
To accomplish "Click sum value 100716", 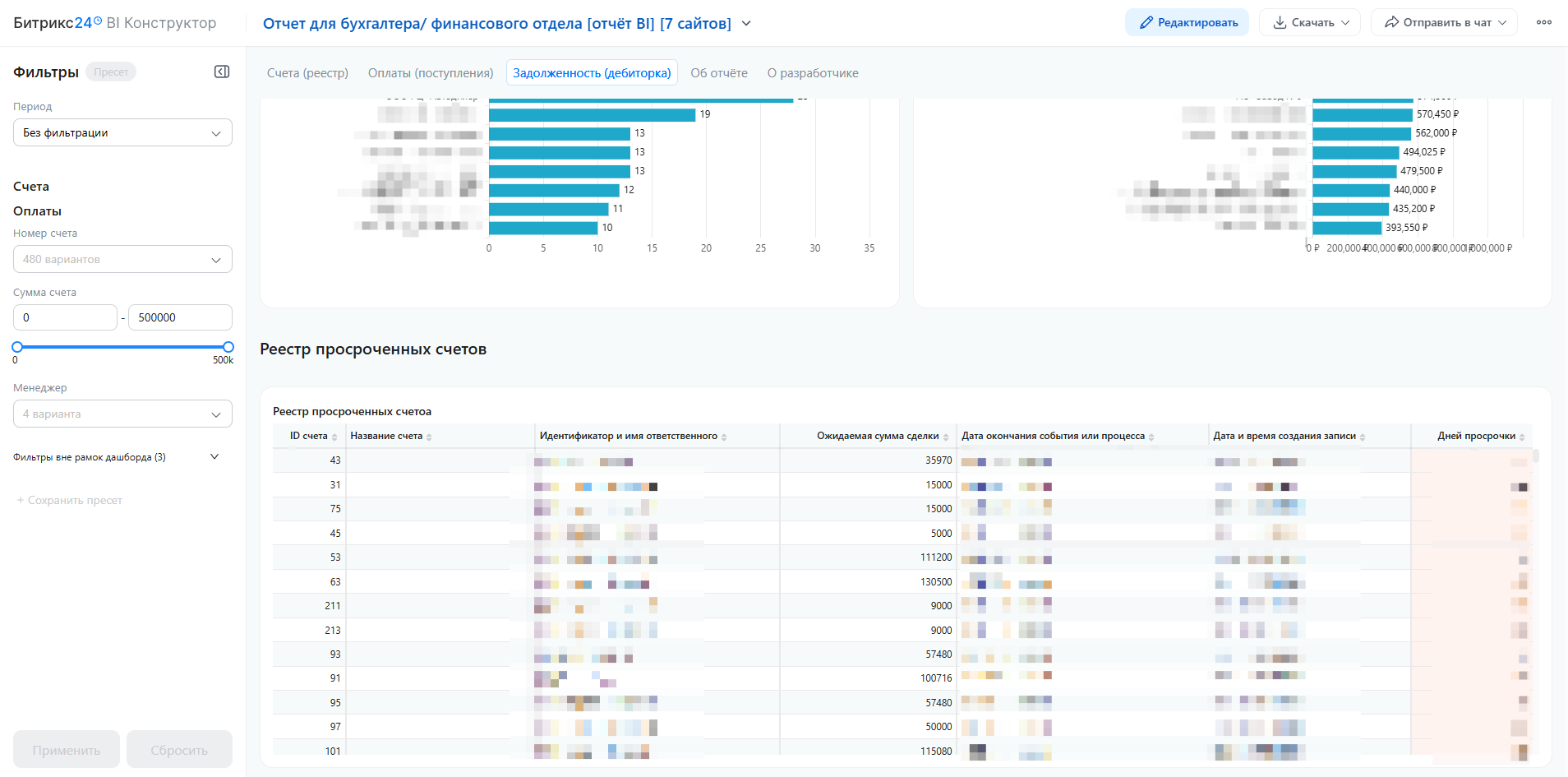I will click(936, 678).
